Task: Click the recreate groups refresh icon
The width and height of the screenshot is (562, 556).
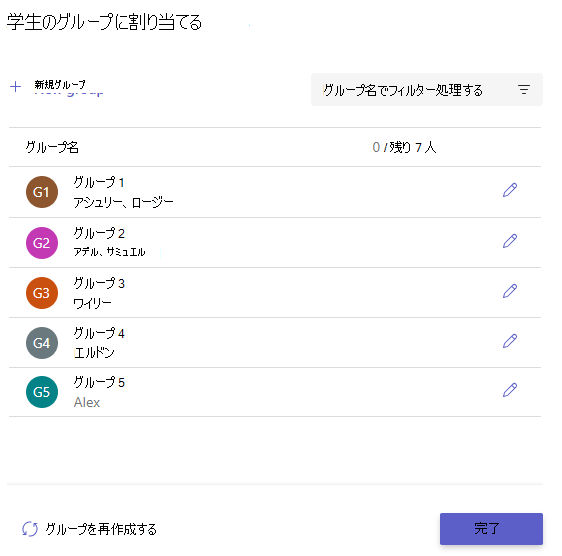Action: 30,529
